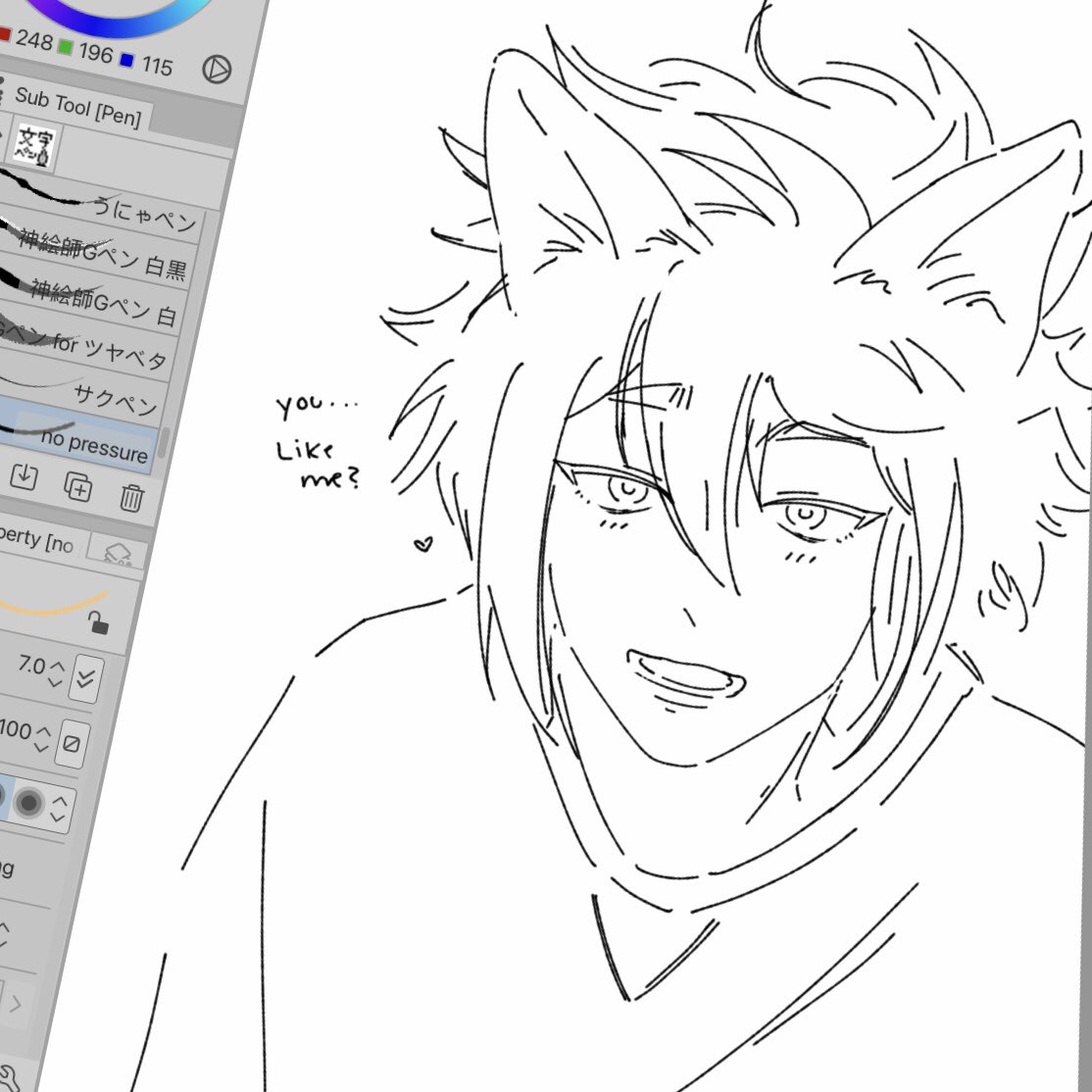Screen dimensions: 1092x1092
Task: Click the 'you...' handwritten text on canvas
Action: 317,405
